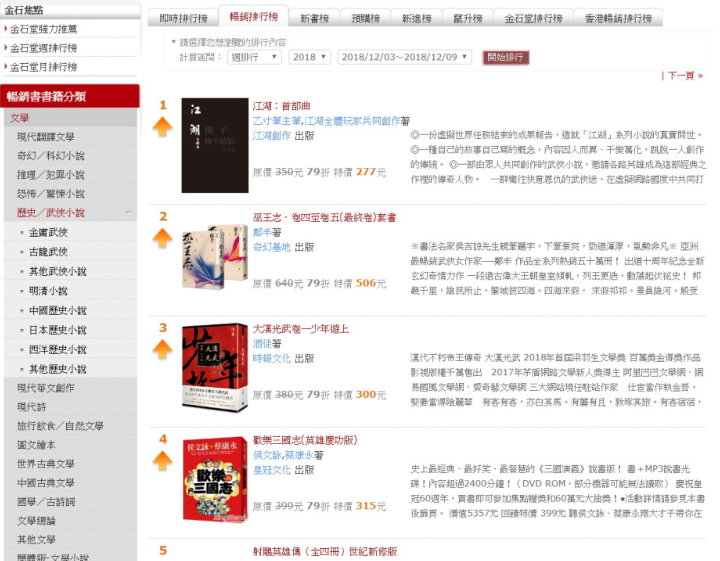
Task: Select 現代華文創作 category
Action: [46, 388]
